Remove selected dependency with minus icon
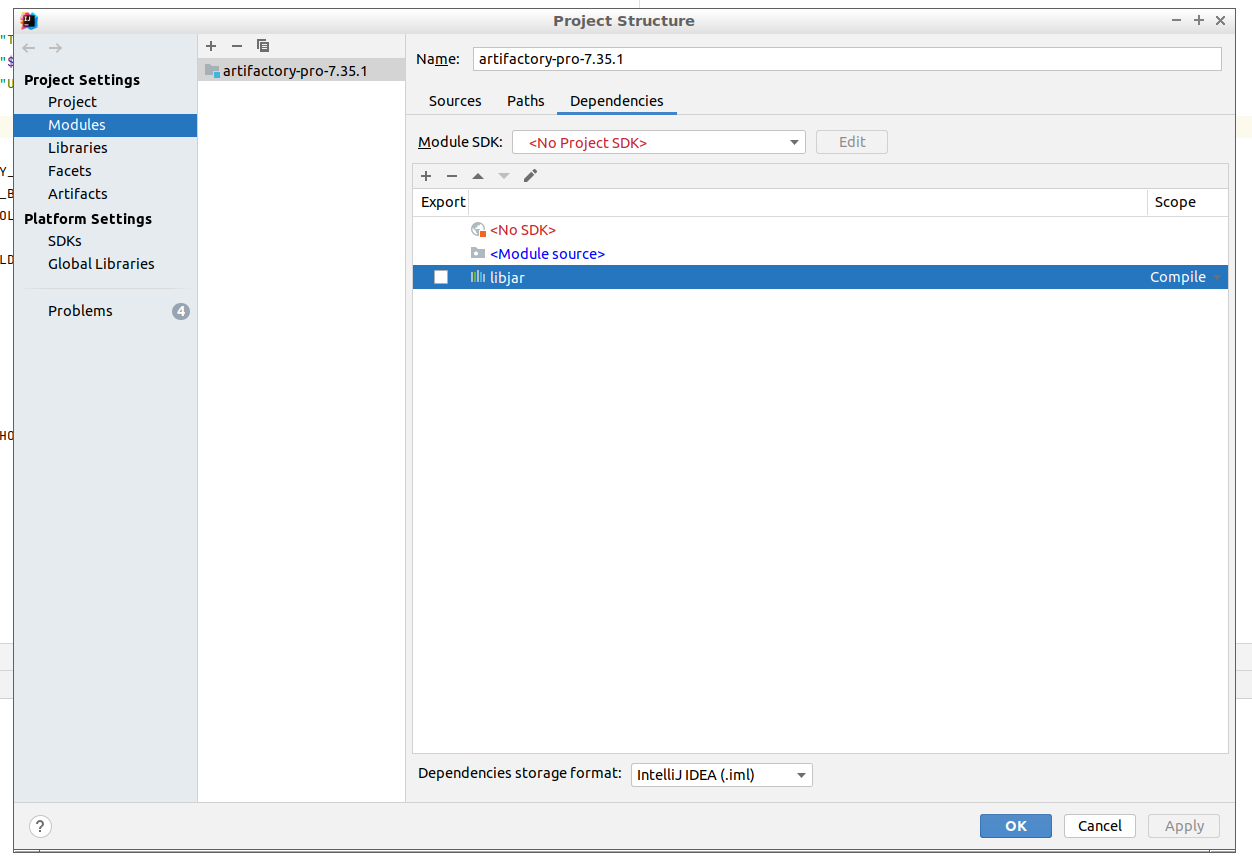The image size is (1252, 863). coord(452,176)
